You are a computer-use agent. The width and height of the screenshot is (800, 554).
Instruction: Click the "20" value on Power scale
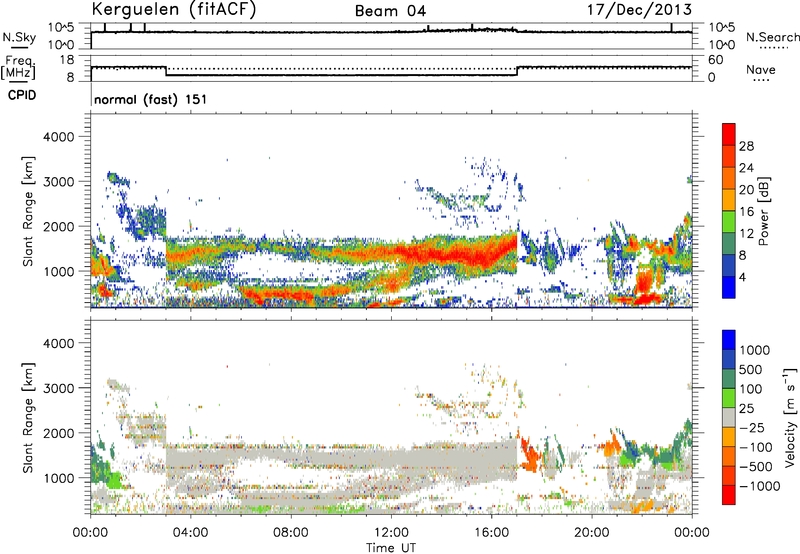click(x=746, y=190)
